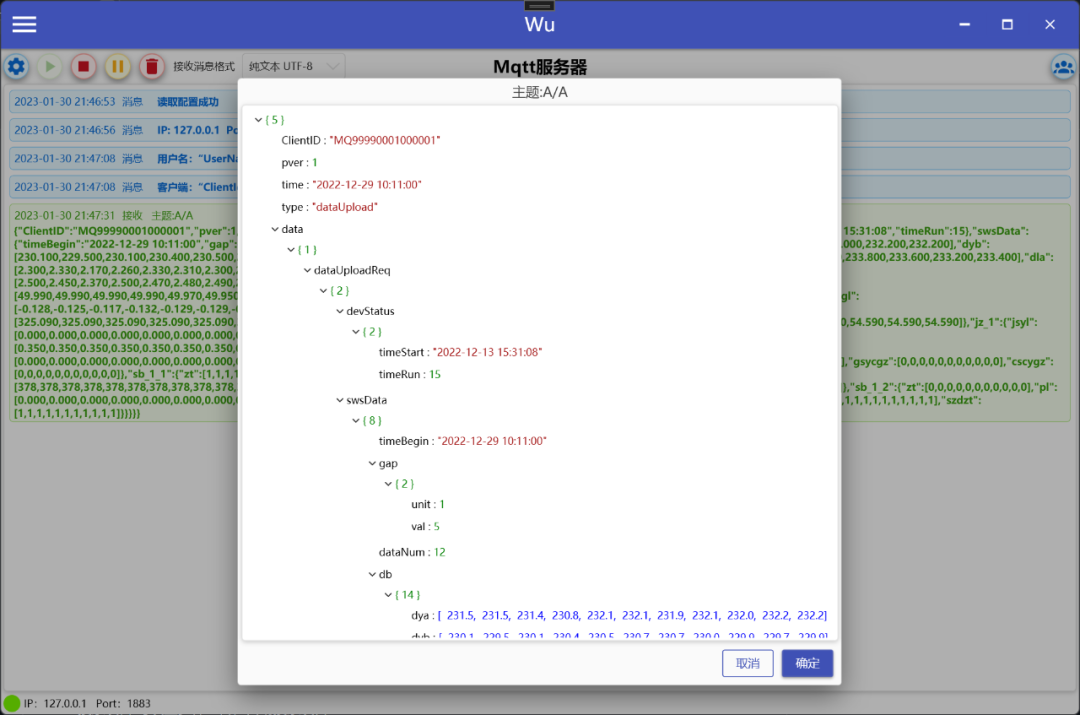Clear messages with the trash icon
Viewport: 1080px width, 715px height.
[x=151, y=67]
